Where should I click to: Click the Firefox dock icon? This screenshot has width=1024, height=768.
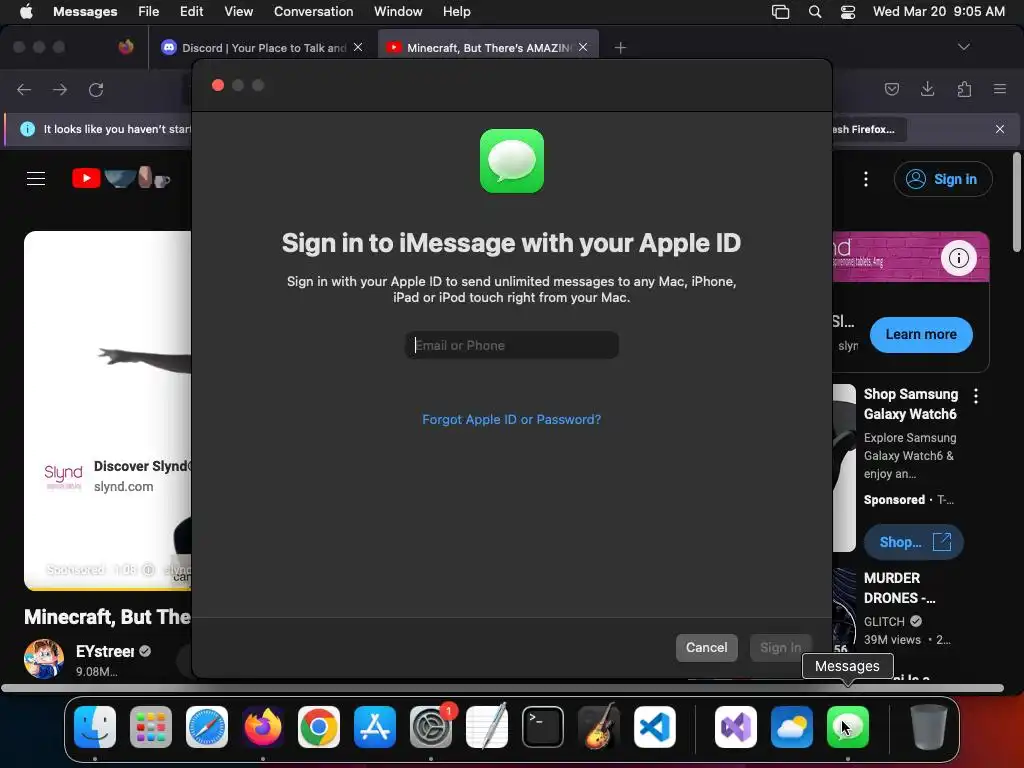pos(263,727)
